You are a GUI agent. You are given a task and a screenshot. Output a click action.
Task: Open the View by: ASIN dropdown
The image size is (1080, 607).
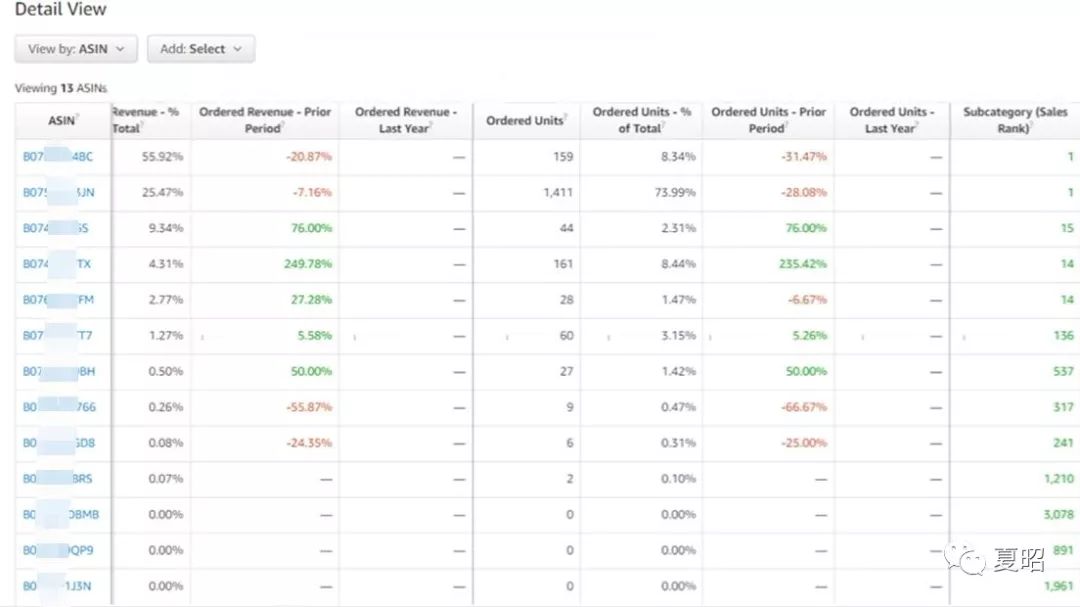point(75,49)
